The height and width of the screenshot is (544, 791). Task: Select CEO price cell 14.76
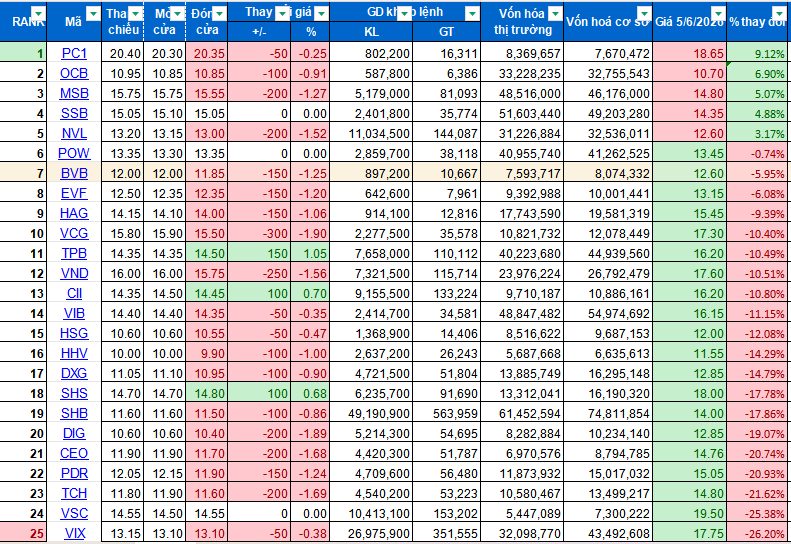pyautogui.click(x=690, y=453)
